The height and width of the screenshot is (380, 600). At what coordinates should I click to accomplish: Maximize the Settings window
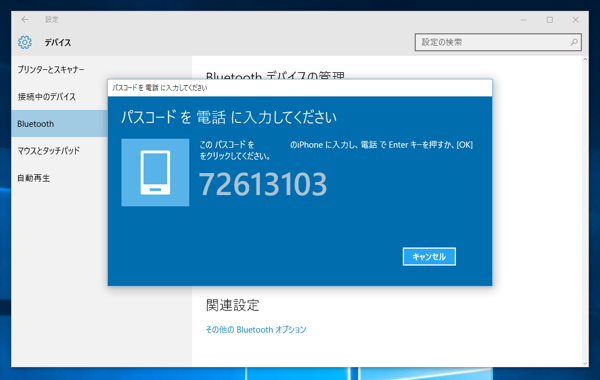[550, 20]
